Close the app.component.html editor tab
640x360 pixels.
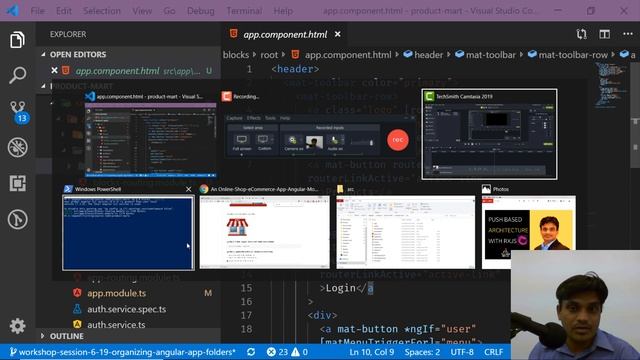[x=338, y=34]
